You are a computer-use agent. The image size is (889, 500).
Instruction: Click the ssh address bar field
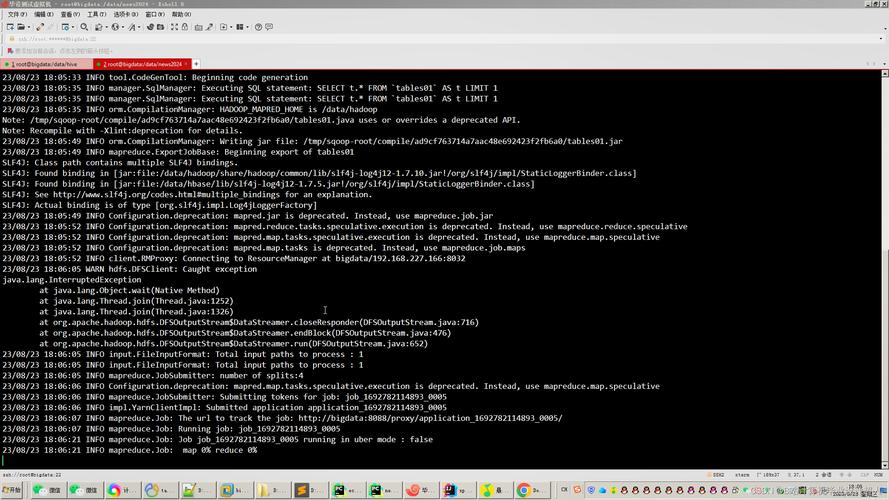442,39
